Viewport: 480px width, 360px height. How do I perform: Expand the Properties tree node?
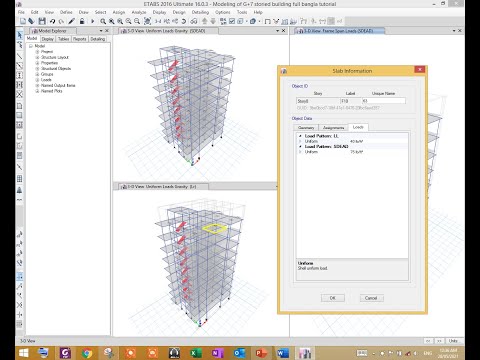(x=37, y=63)
